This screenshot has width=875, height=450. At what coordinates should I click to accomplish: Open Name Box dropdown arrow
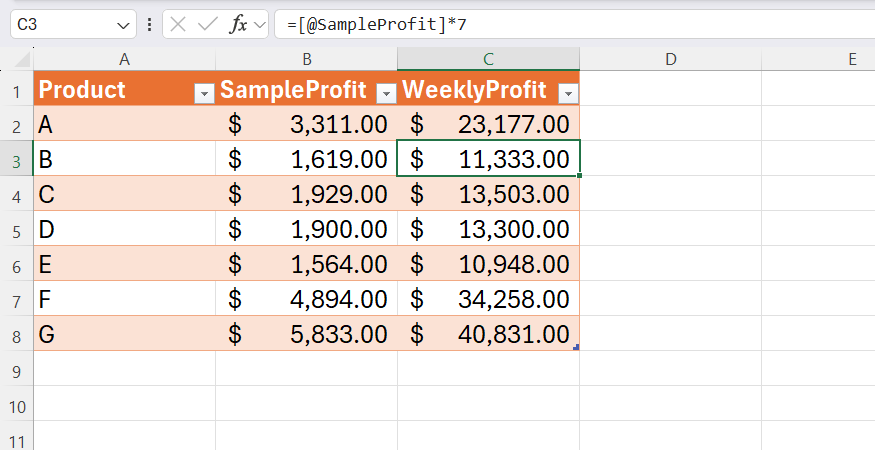pyautogui.click(x=123, y=25)
